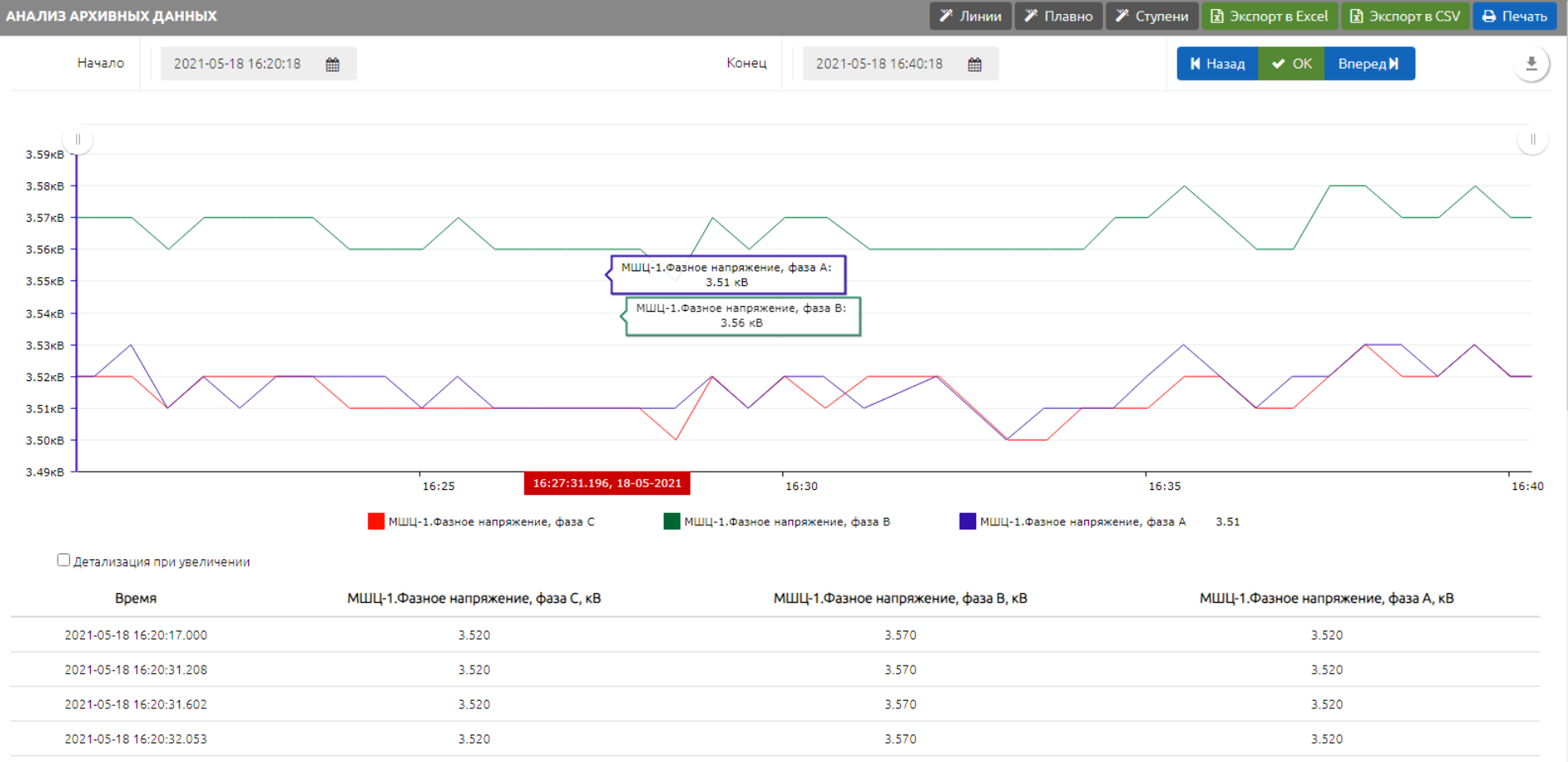Export data with Экспорт в CSV
1568x762 pixels.
click(1405, 16)
